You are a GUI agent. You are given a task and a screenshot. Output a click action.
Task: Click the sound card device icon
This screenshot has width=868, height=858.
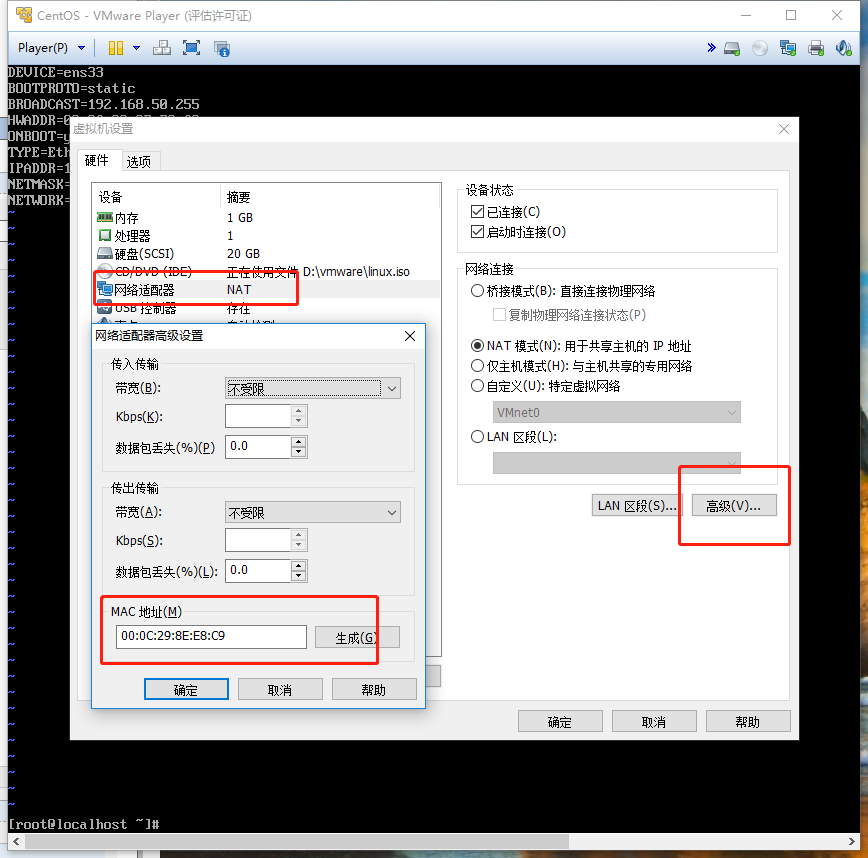pos(844,49)
